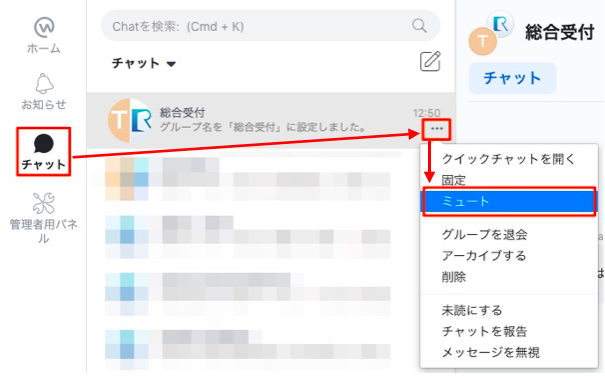Select the チャット speech bubble icon
Screen dimensions: 605x376
(x=44, y=144)
